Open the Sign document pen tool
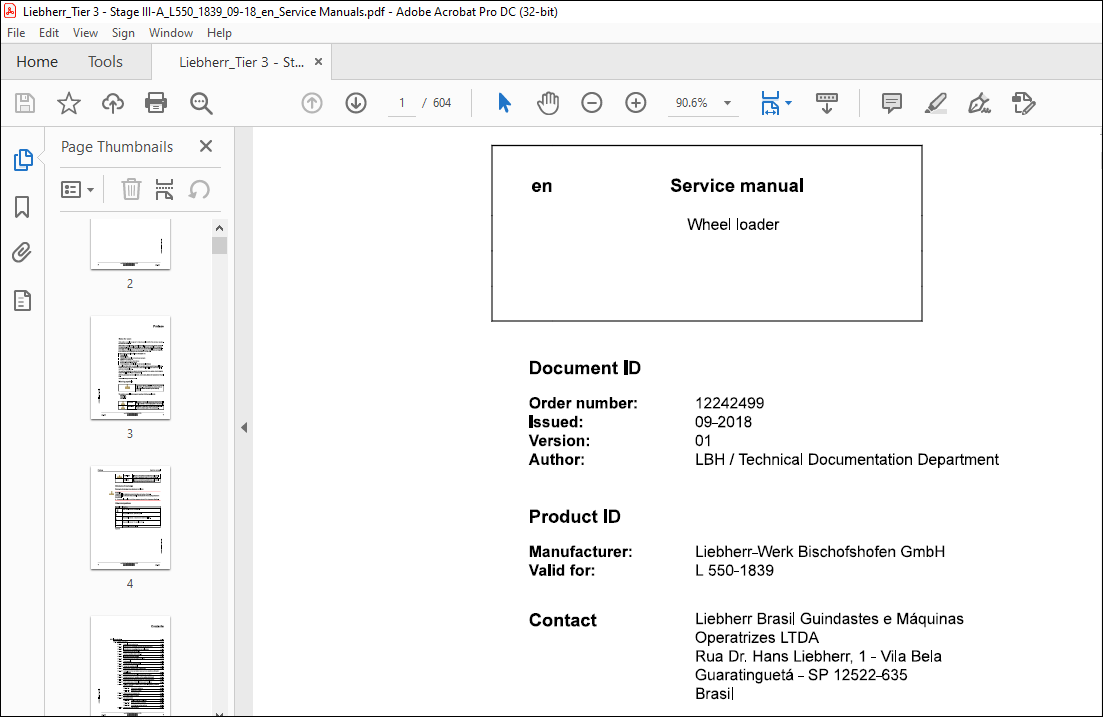The height and width of the screenshot is (717, 1103). tap(979, 103)
